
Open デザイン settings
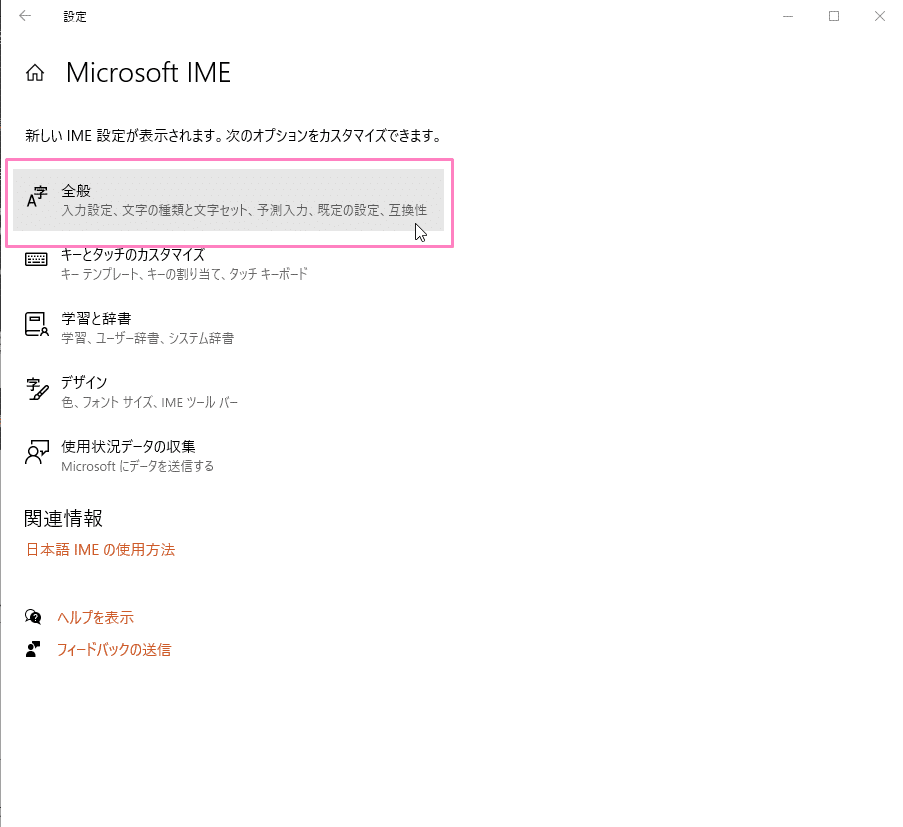[x=228, y=392]
